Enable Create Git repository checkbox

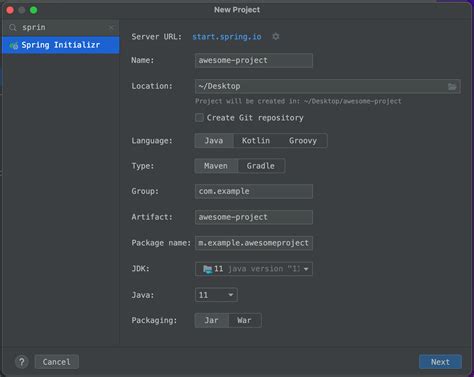click(x=199, y=118)
